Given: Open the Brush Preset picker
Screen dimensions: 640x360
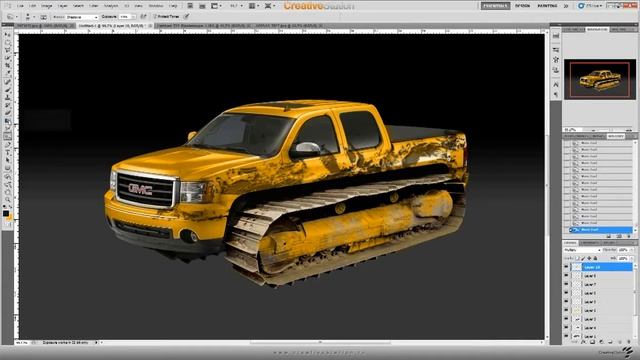Looking at the screenshot, I should 29,17.
